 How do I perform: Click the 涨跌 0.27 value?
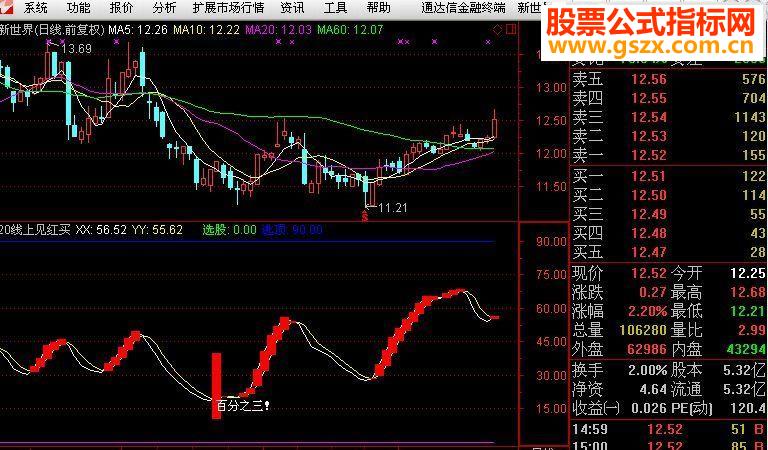tap(653, 292)
